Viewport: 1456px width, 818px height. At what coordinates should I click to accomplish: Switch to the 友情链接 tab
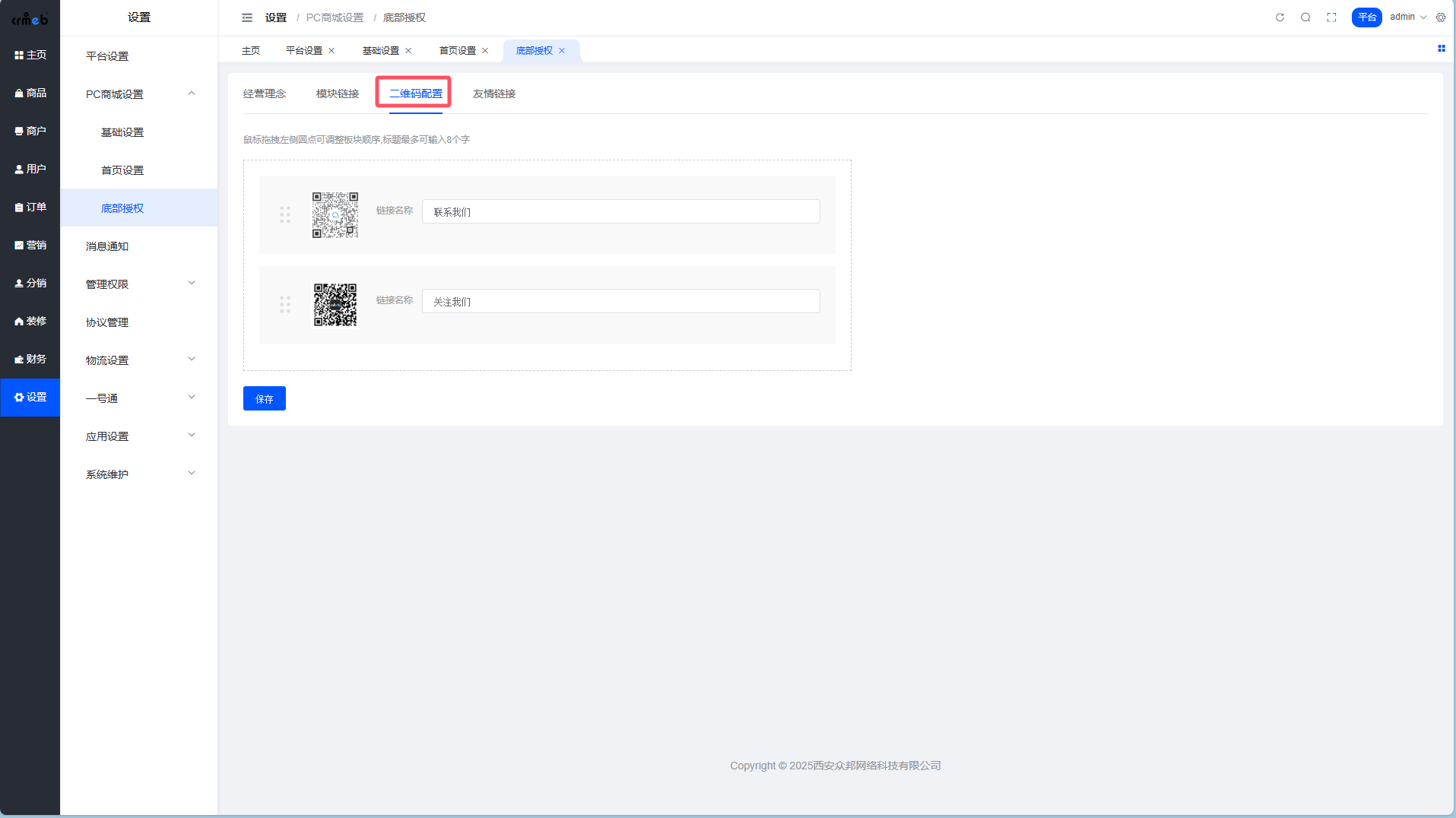494,94
